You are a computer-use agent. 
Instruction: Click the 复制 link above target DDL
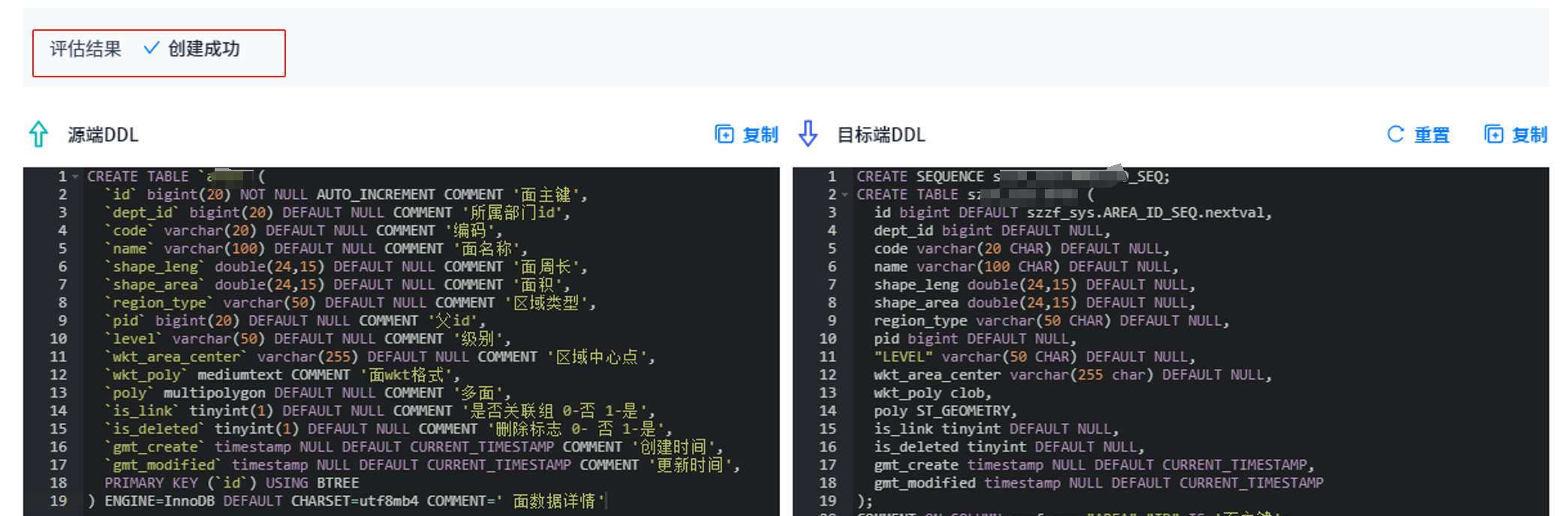pyautogui.click(x=1530, y=134)
